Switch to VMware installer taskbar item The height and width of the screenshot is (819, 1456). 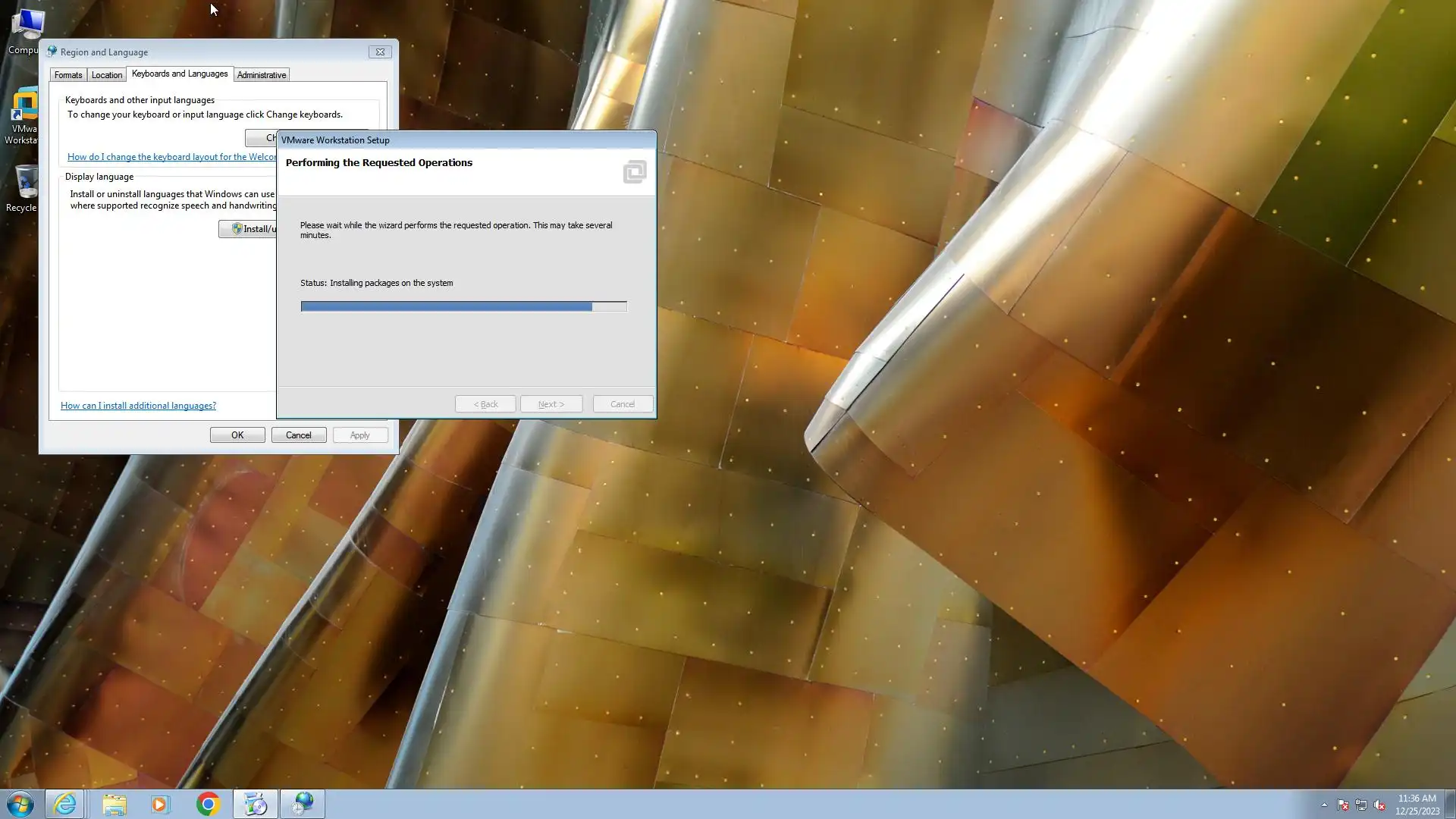pyautogui.click(x=255, y=804)
